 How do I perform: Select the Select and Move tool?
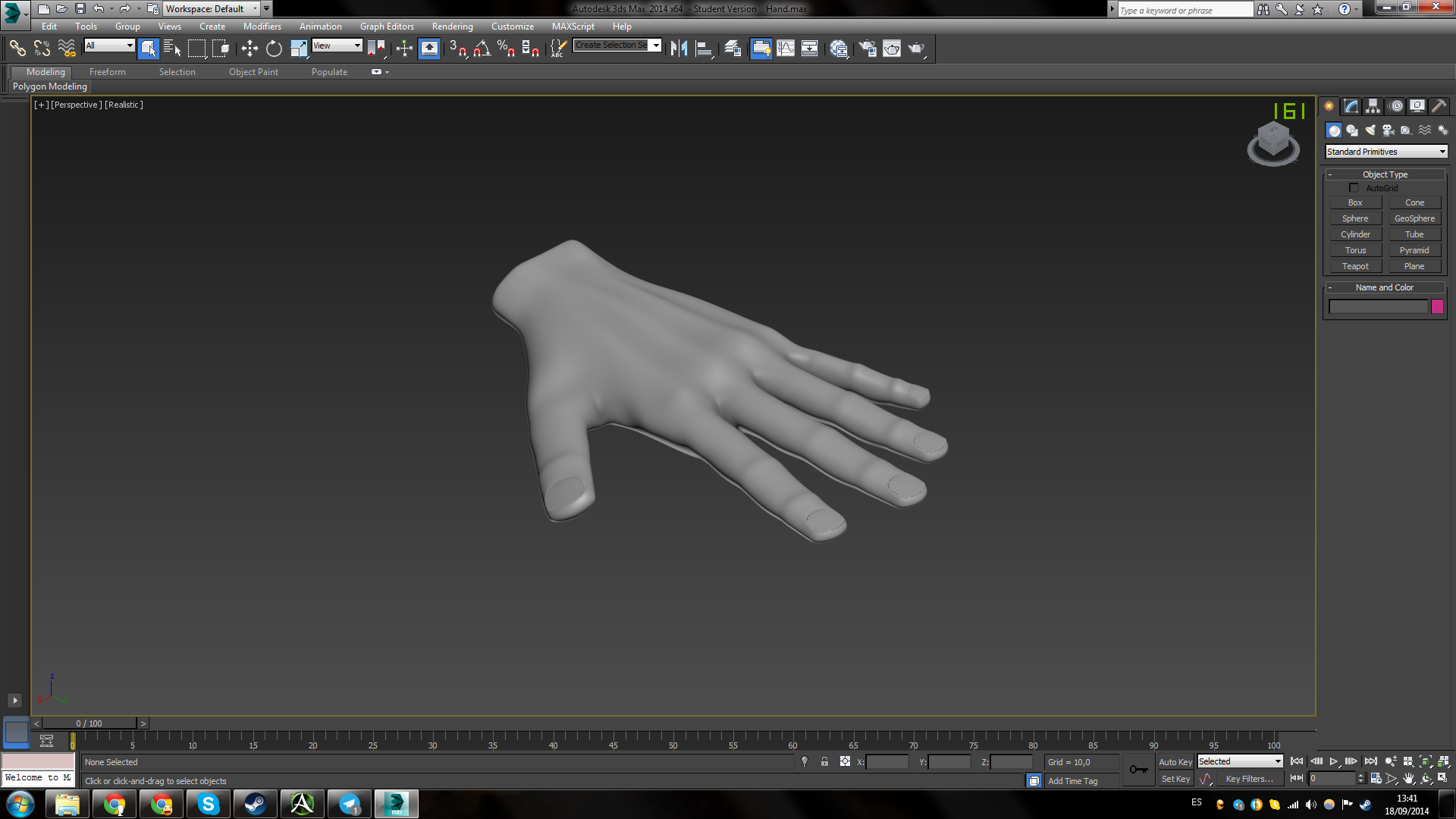click(249, 49)
